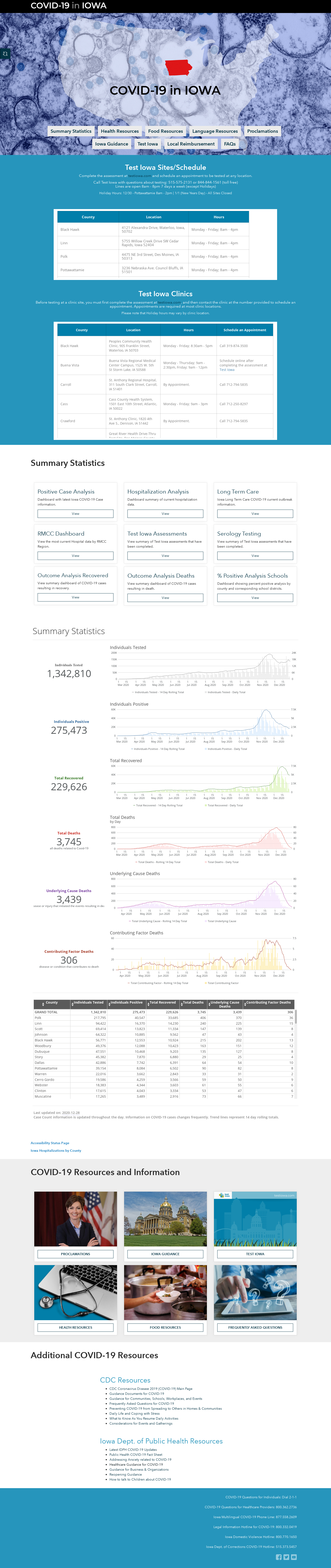Click the red Iowa state map logo
Image resolution: width=331 pixels, height=1568 pixels.
pyautogui.click(x=179, y=67)
